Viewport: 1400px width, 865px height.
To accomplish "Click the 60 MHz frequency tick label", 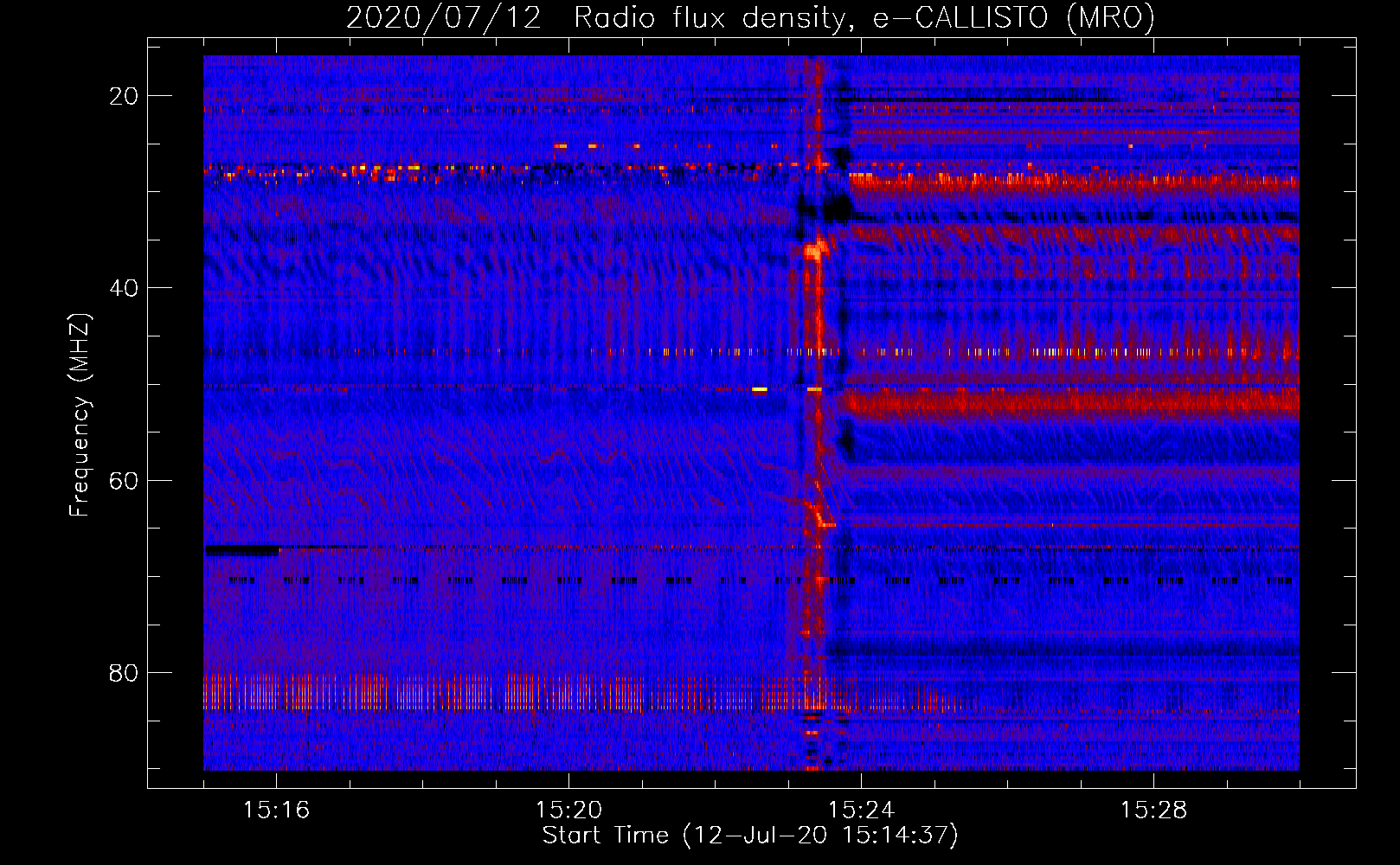I will pyautogui.click(x=124, y=480).
